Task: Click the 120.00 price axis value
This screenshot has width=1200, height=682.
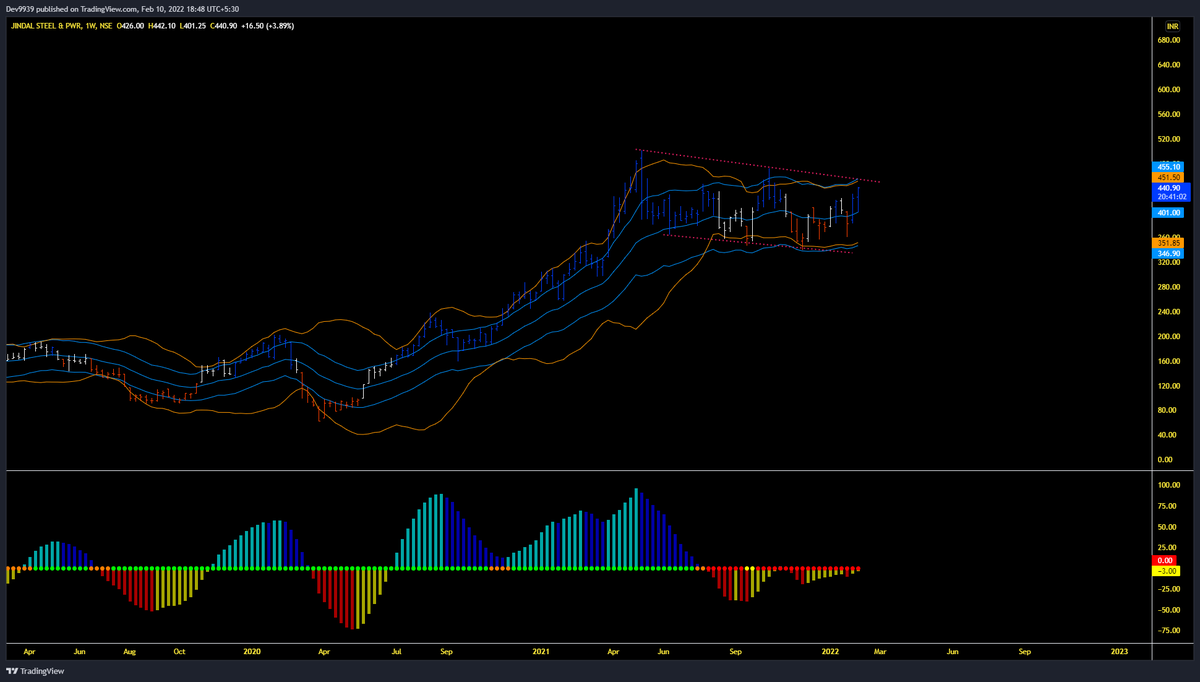Action: 1170,386
